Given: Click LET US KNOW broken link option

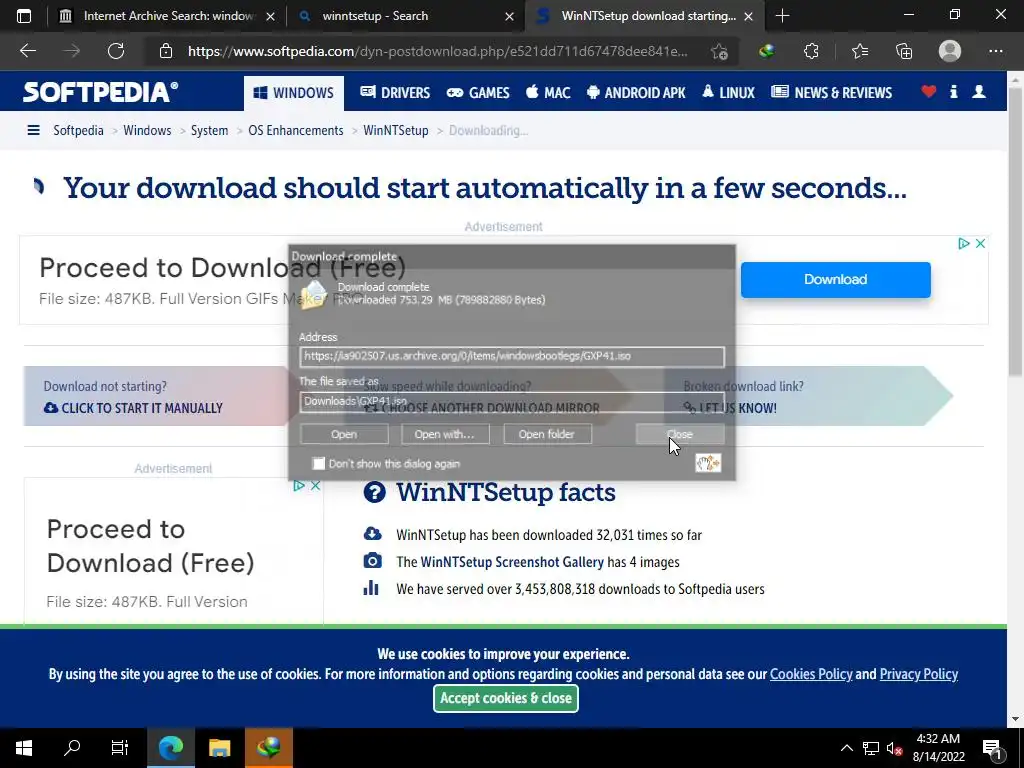Looking at the screenshot, I should 730,408.
